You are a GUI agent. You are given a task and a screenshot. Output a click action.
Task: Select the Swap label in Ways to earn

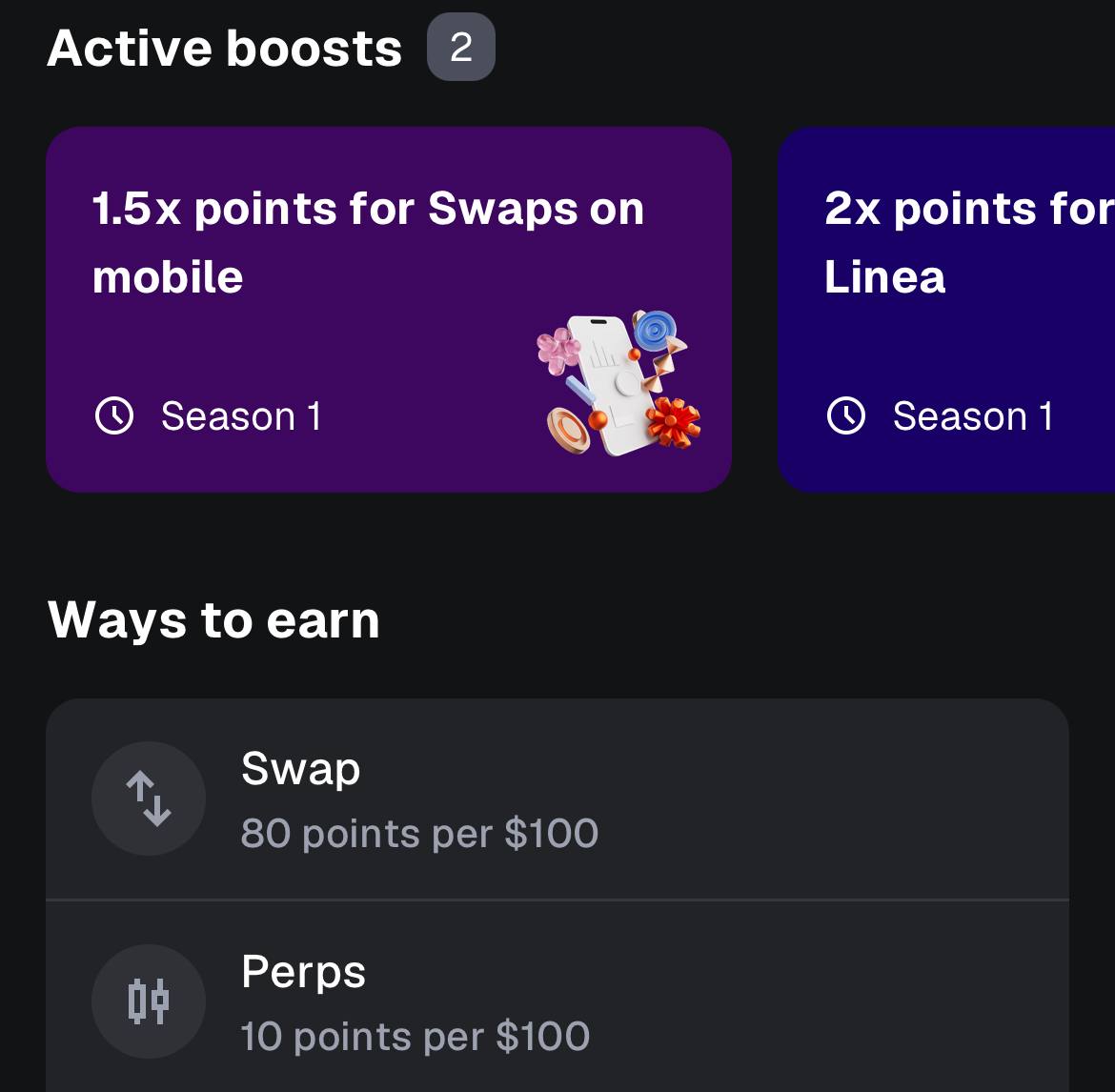coord(301,768)
